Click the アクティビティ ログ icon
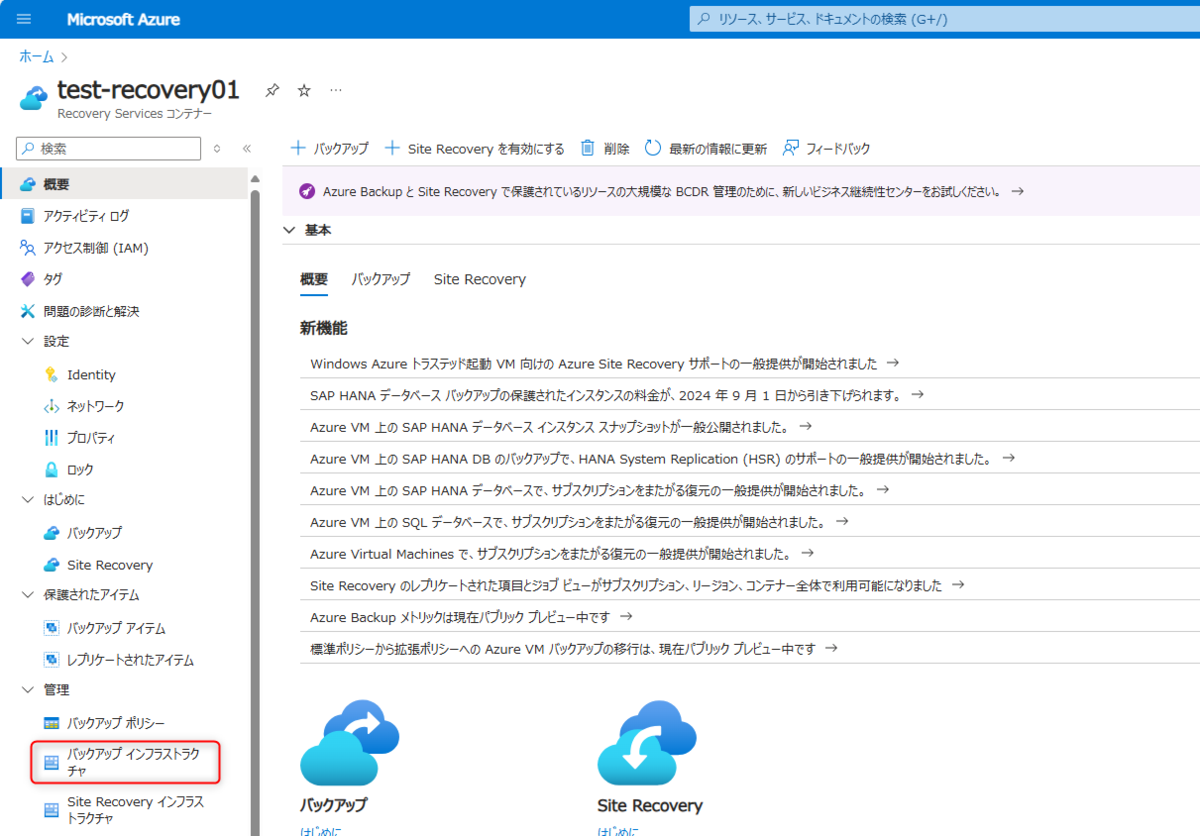 (28, 216)
